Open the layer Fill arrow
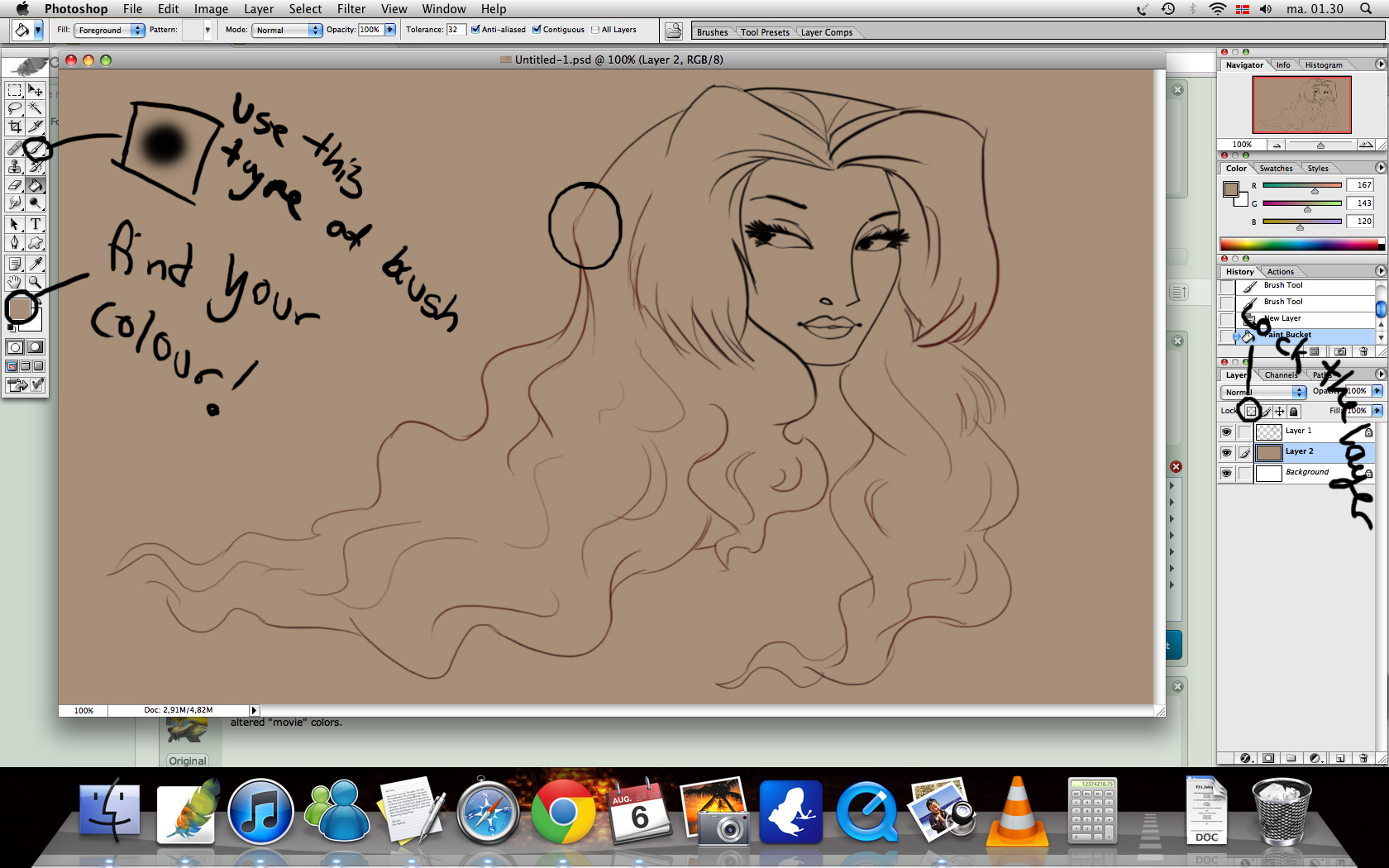The image size is (1389, 868). (1377, 410)
